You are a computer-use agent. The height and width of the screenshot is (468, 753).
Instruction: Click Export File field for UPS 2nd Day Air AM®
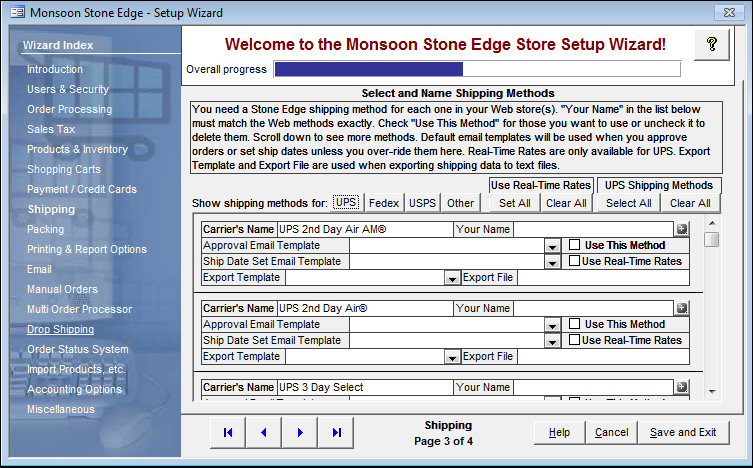click(x=603, y=277)
